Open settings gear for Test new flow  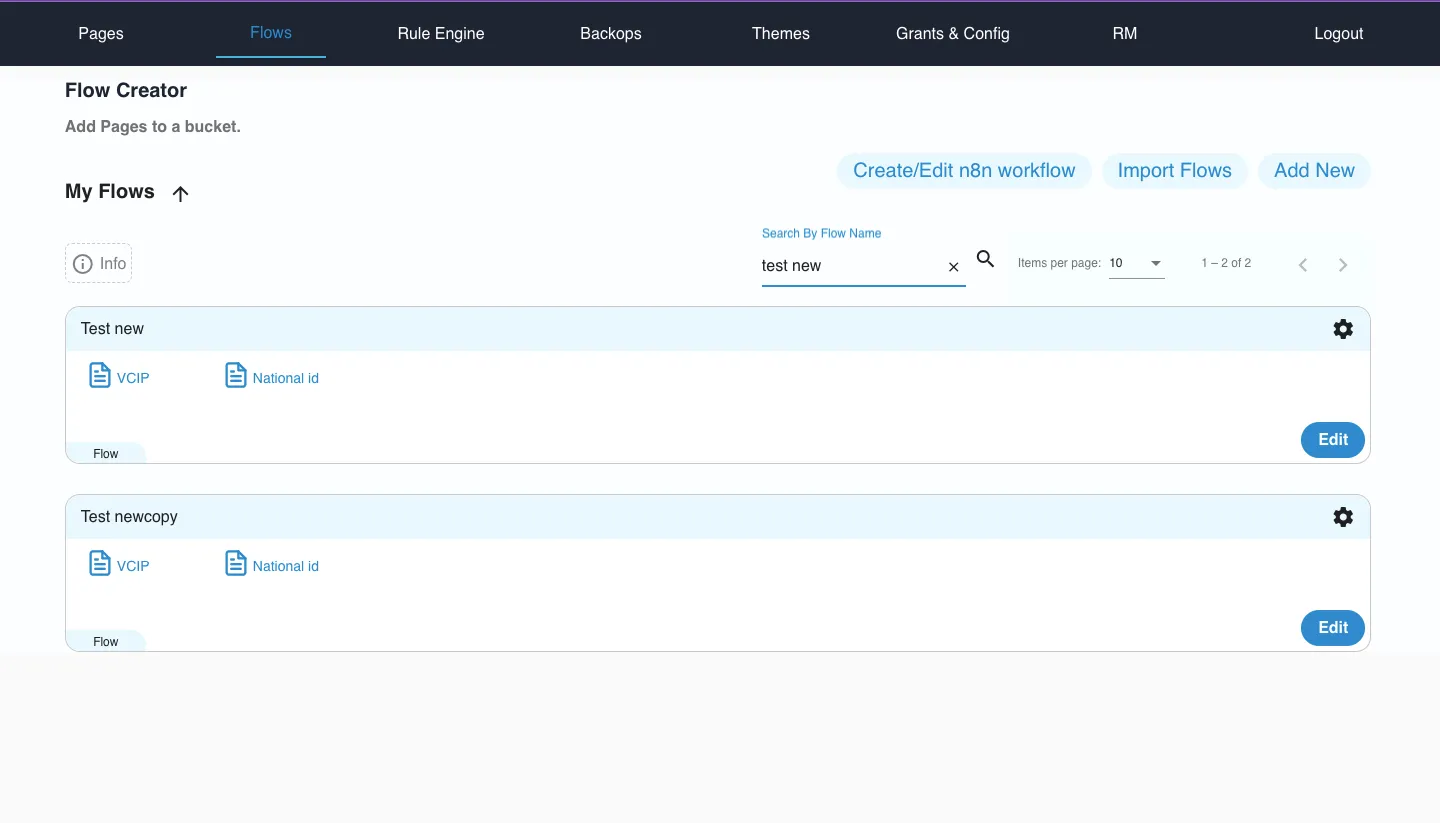point(1343,329)
